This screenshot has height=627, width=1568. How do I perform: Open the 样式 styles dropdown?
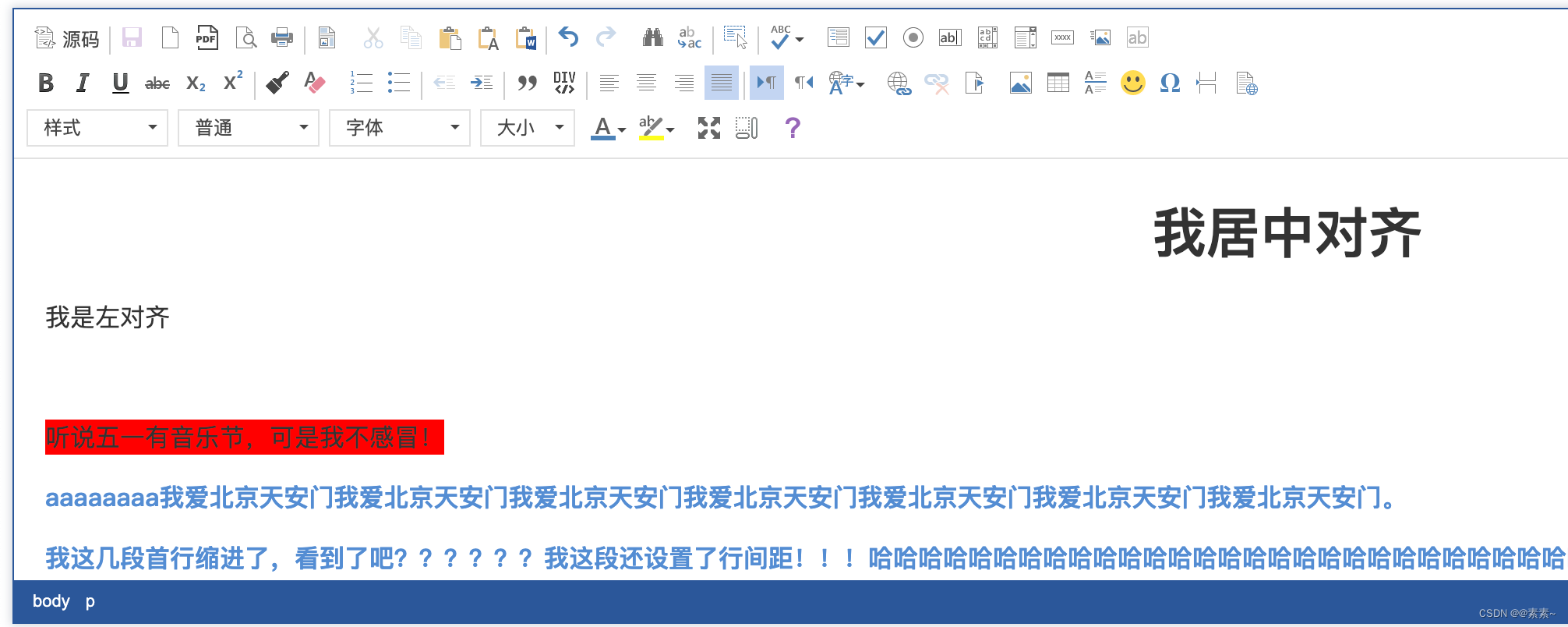point(97,128)
